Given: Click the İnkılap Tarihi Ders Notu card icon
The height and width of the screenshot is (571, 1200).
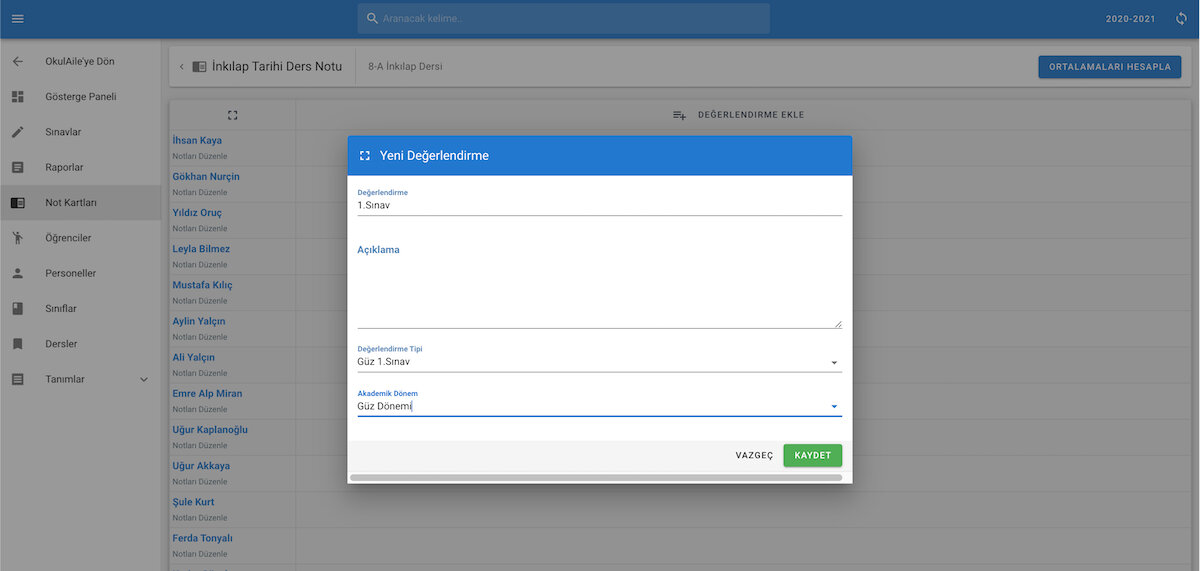Looking at the screenshot, I should [x=199, y=67].
